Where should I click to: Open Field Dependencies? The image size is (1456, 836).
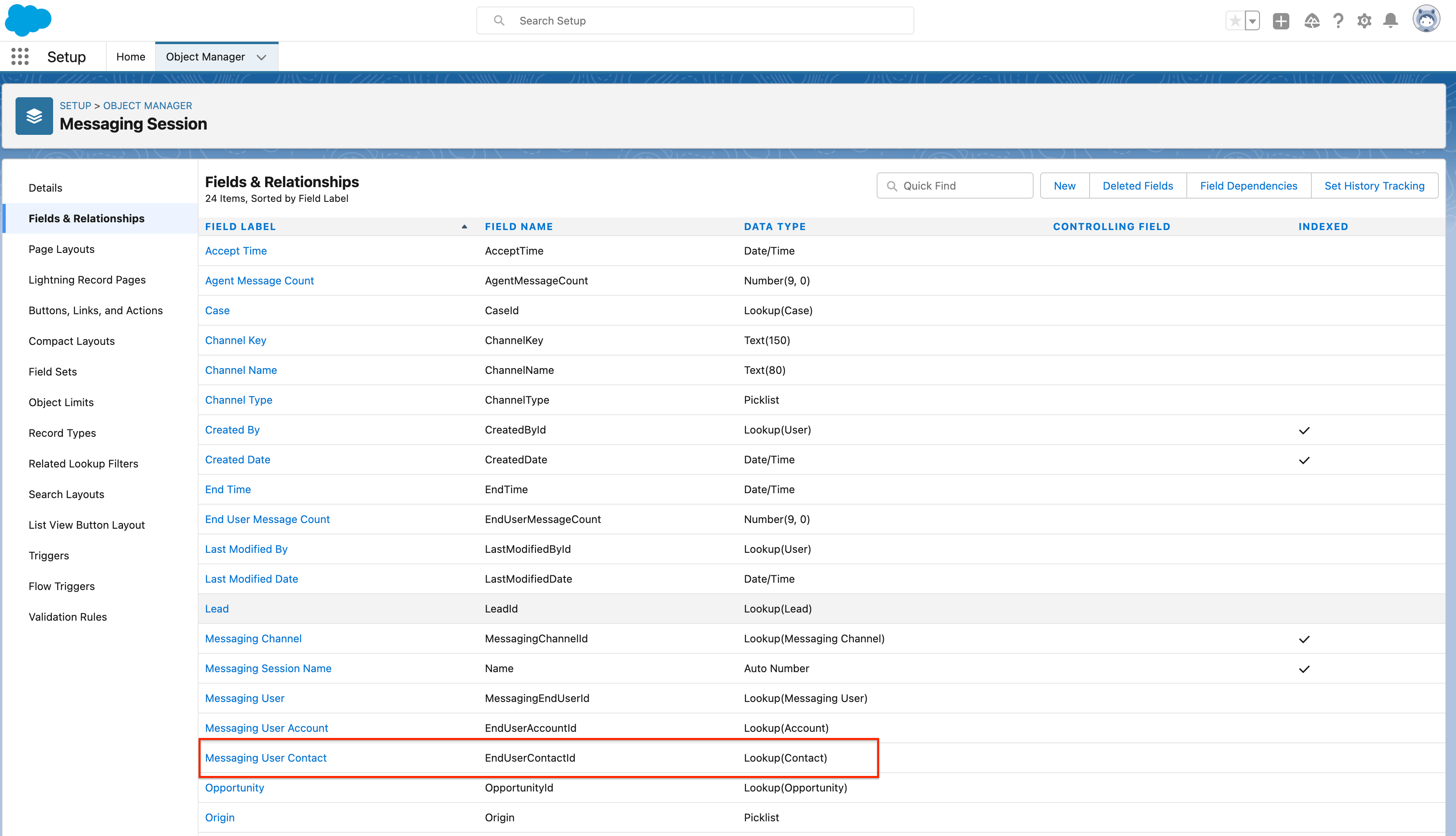click(1248, 186)
